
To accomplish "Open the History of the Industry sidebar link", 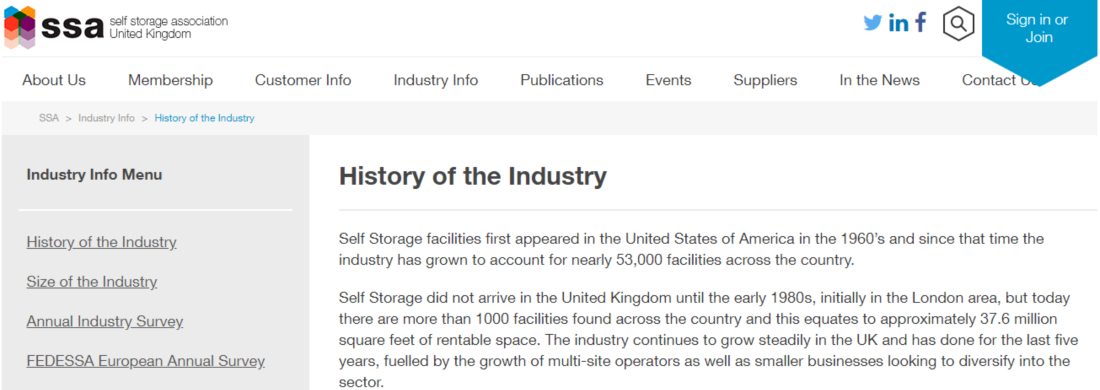I will tap(102, 242).
